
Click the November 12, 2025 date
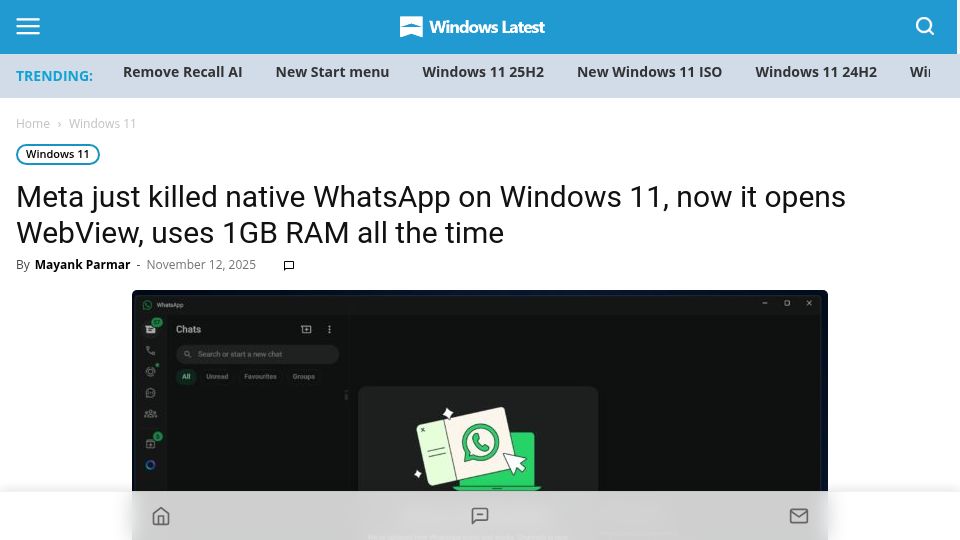(201, 264)
